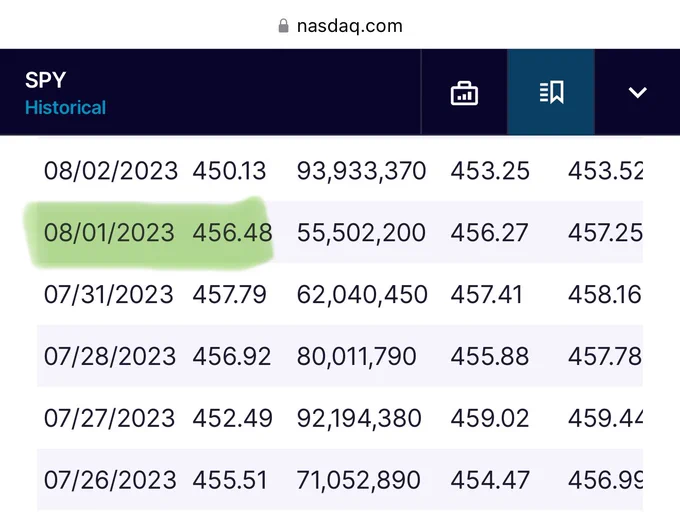The width and height of the screenshot is (680, 516).
Task: Select date 08/02/2023
Action: (x=111, y=170)
